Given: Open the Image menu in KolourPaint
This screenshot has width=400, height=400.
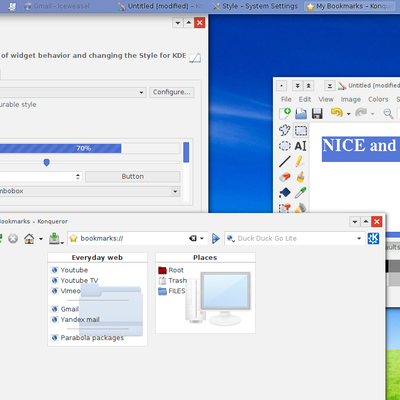Looking at the screenshot, I should click(350, 99).
